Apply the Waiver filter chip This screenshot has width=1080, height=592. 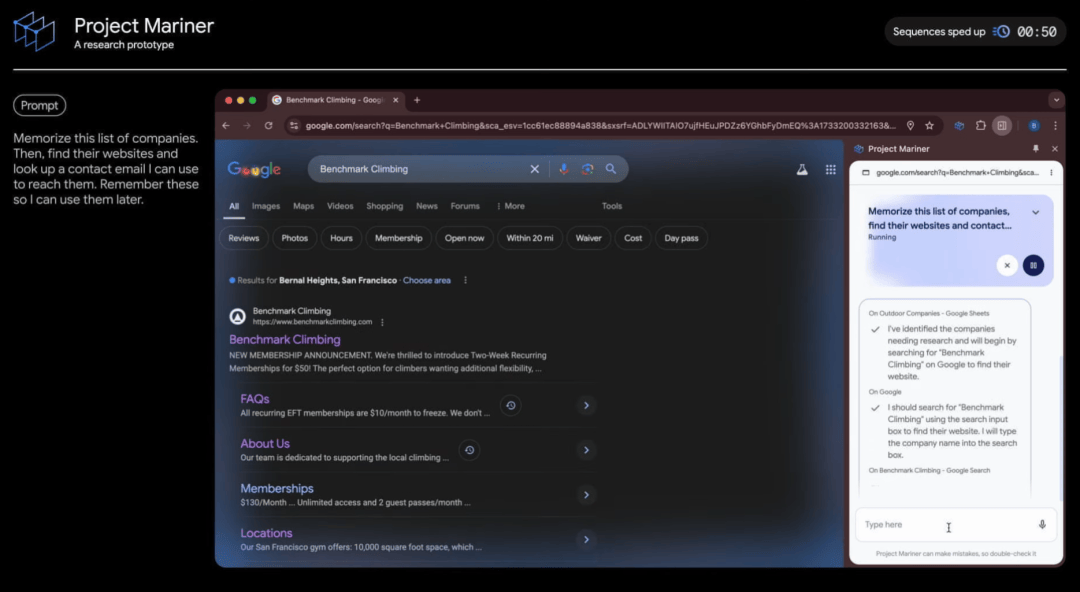click(x=588, y=238)
